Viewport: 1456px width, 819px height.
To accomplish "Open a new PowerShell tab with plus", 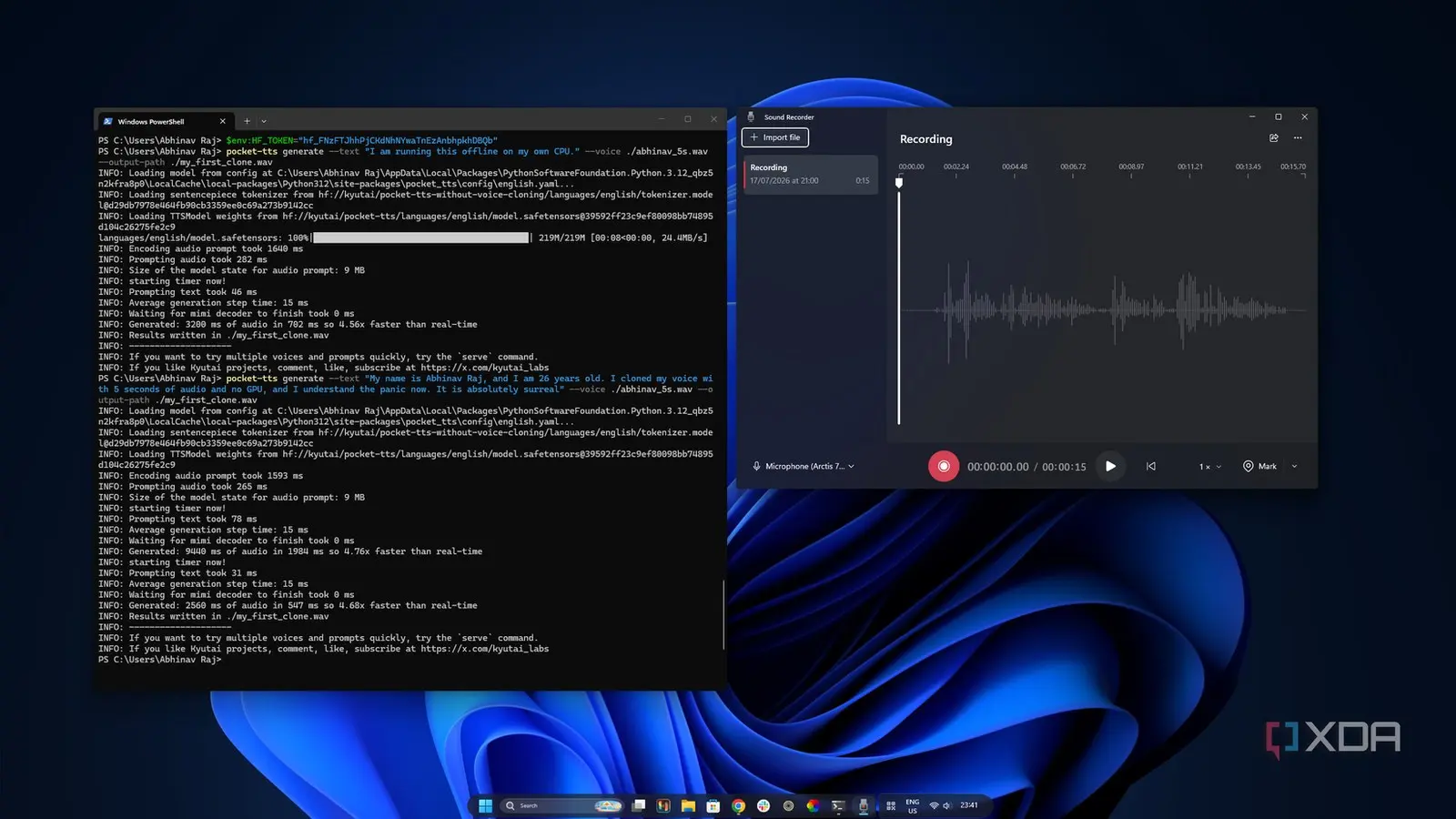I will [x=247, y=121].
